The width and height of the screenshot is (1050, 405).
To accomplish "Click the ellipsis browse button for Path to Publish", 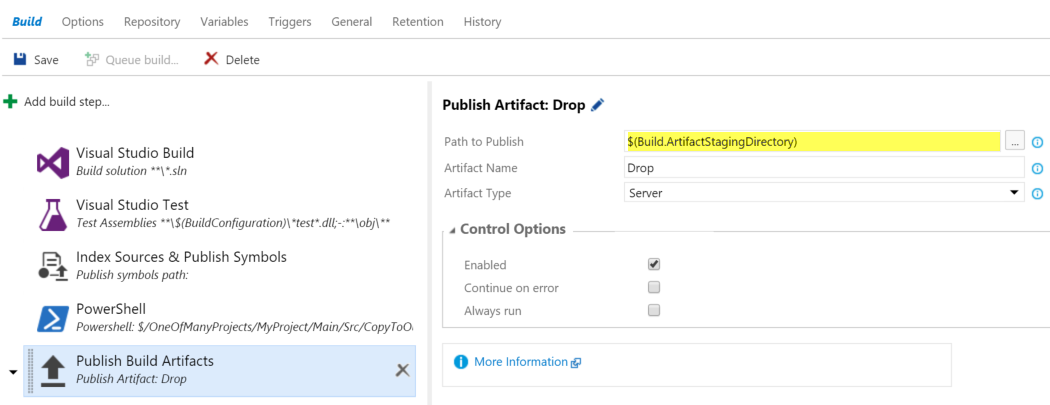I will point(1015,142).
